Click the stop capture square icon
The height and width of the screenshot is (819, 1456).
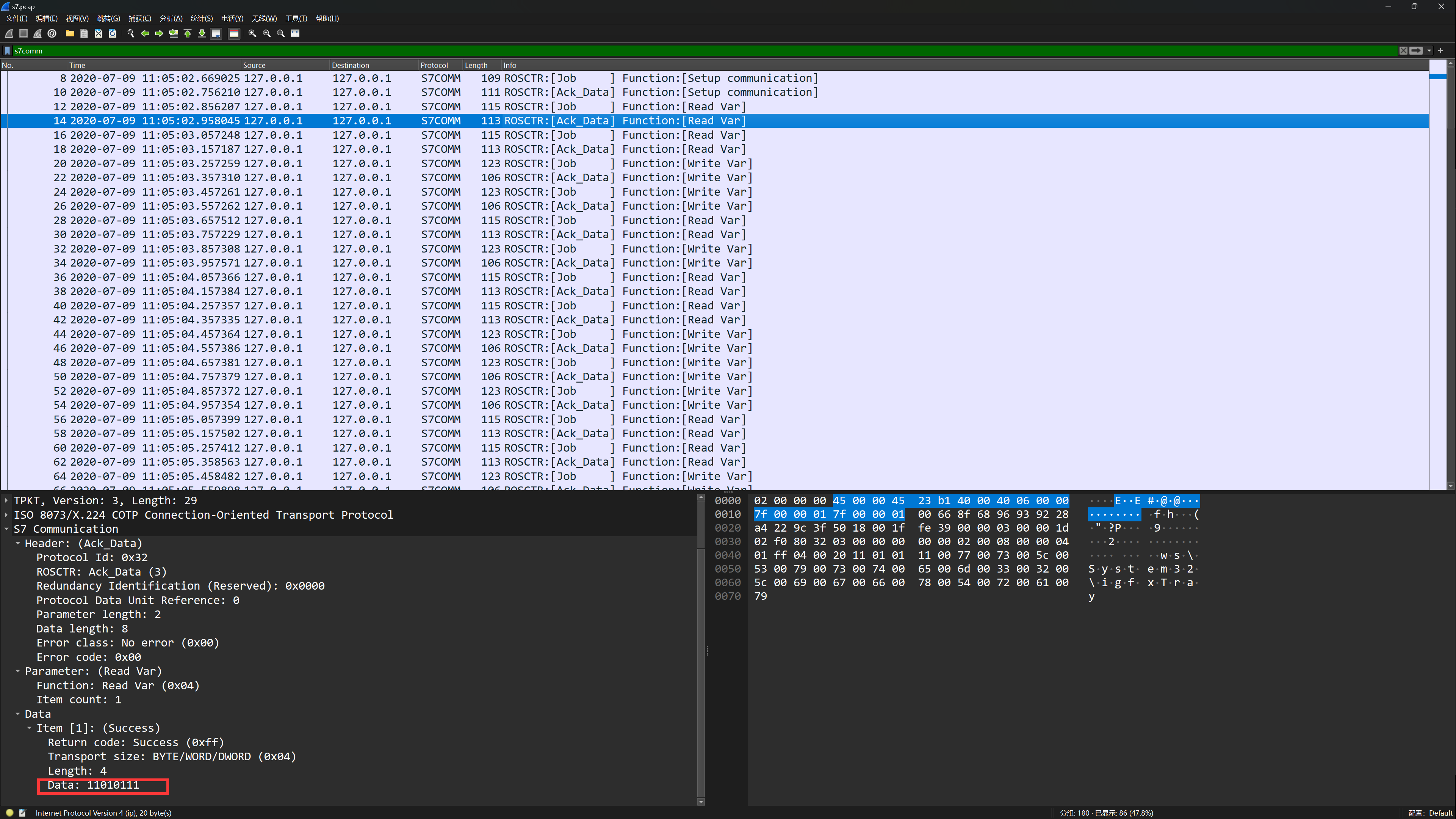click(23, 33)
